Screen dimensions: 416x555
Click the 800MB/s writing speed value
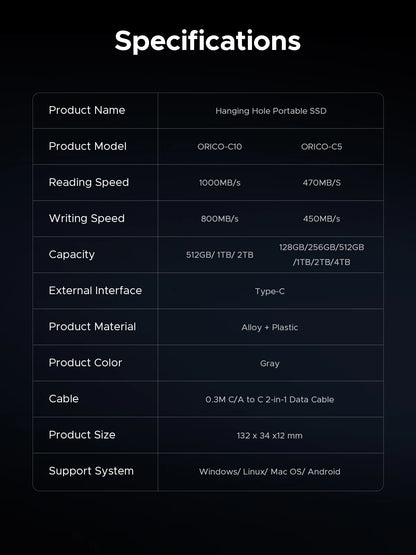click(220, 219)
